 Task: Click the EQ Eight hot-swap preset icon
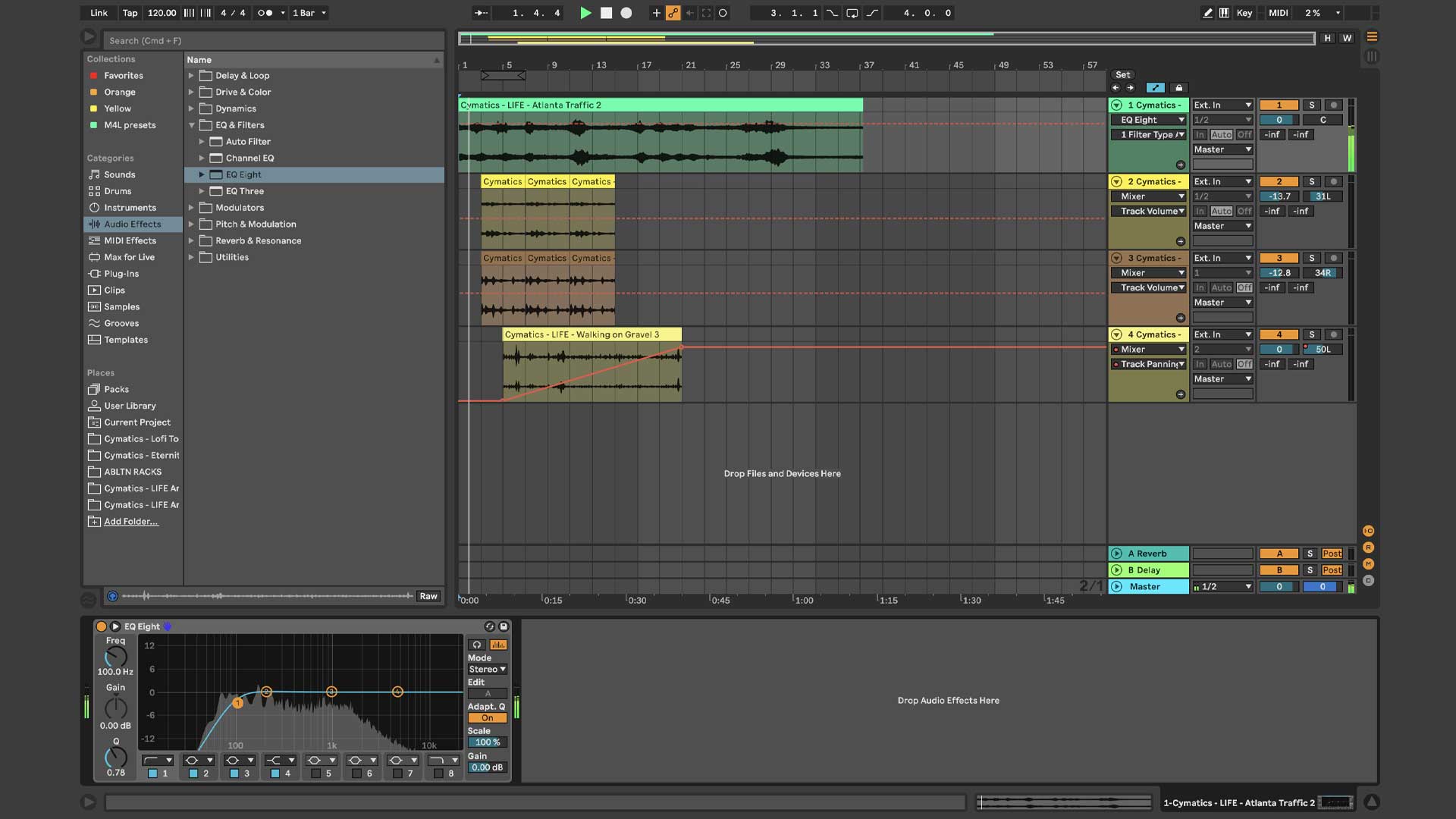(x=489, y=626)
